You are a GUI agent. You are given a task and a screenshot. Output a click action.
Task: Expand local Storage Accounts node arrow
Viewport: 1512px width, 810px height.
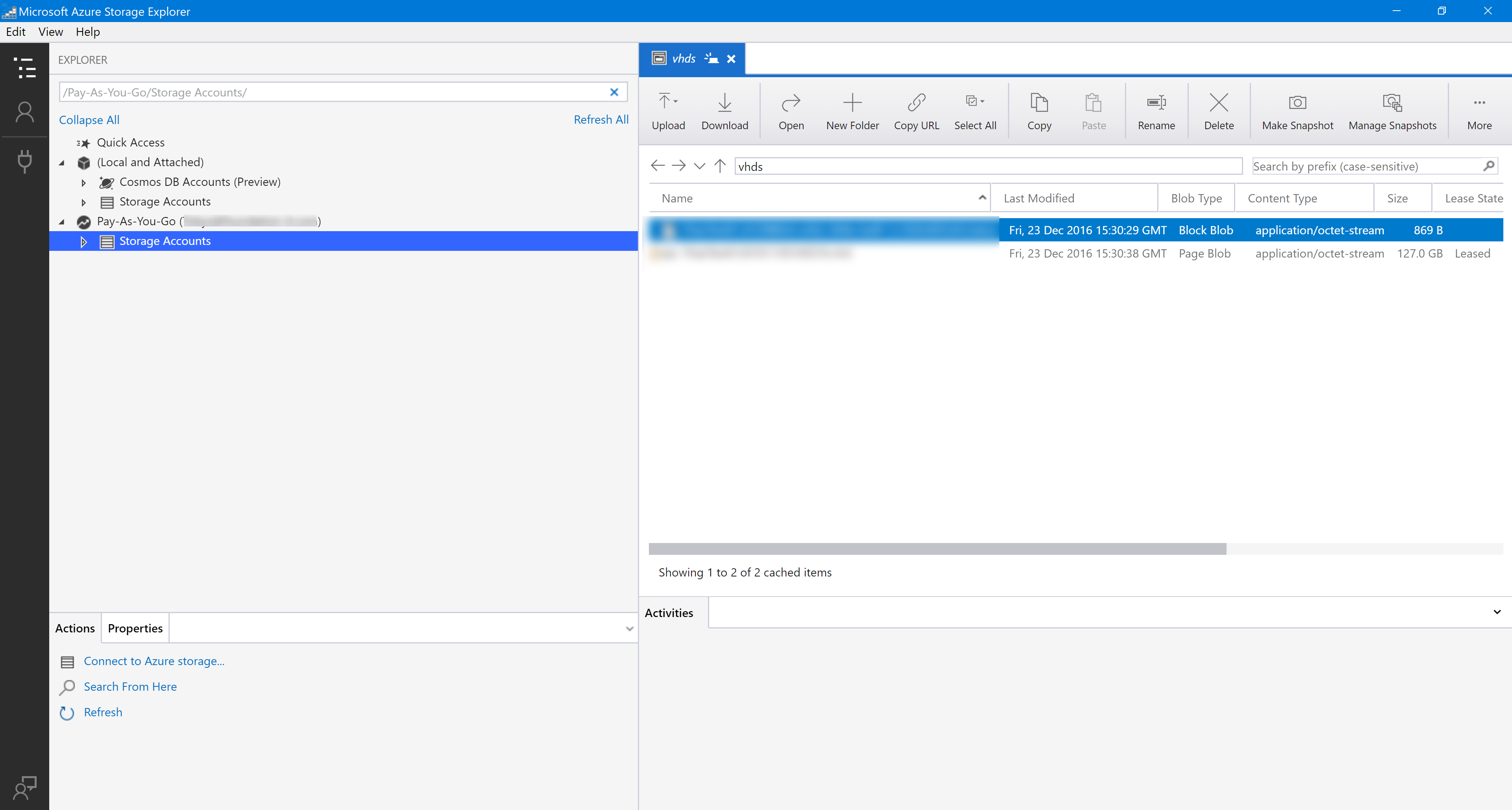(83, 202)
